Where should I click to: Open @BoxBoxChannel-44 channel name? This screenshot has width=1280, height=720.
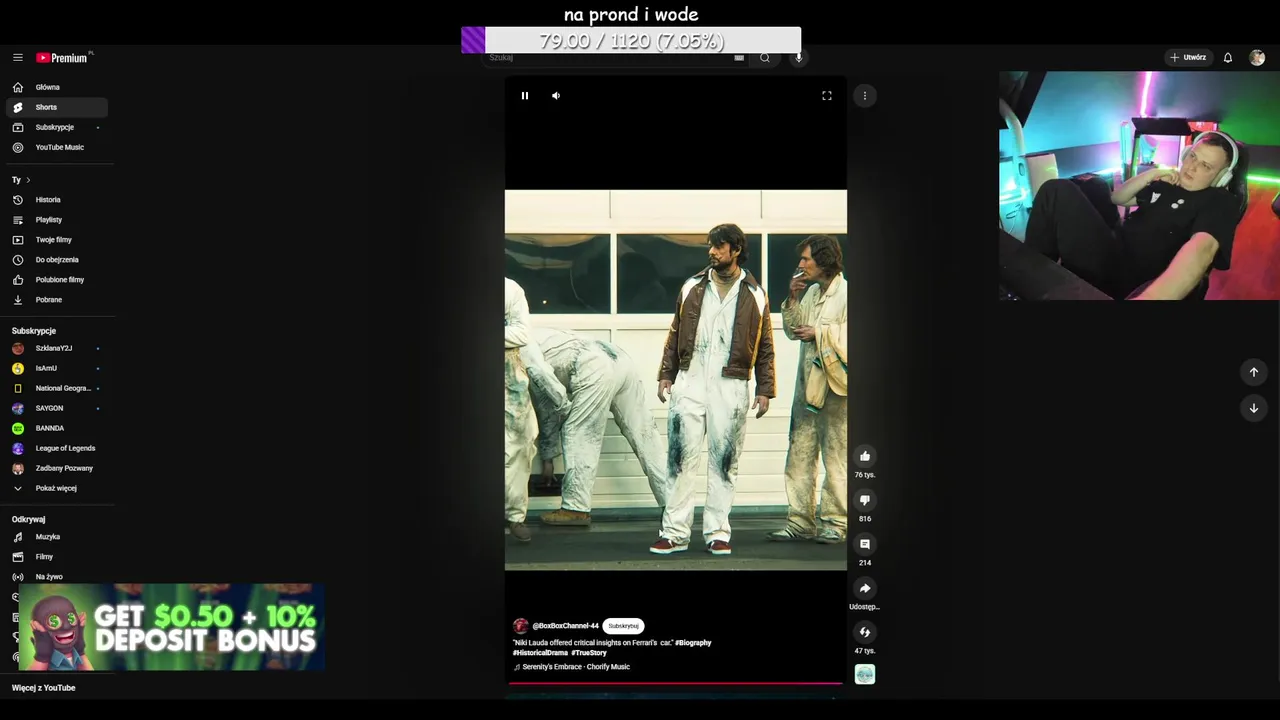pos(566,626)
